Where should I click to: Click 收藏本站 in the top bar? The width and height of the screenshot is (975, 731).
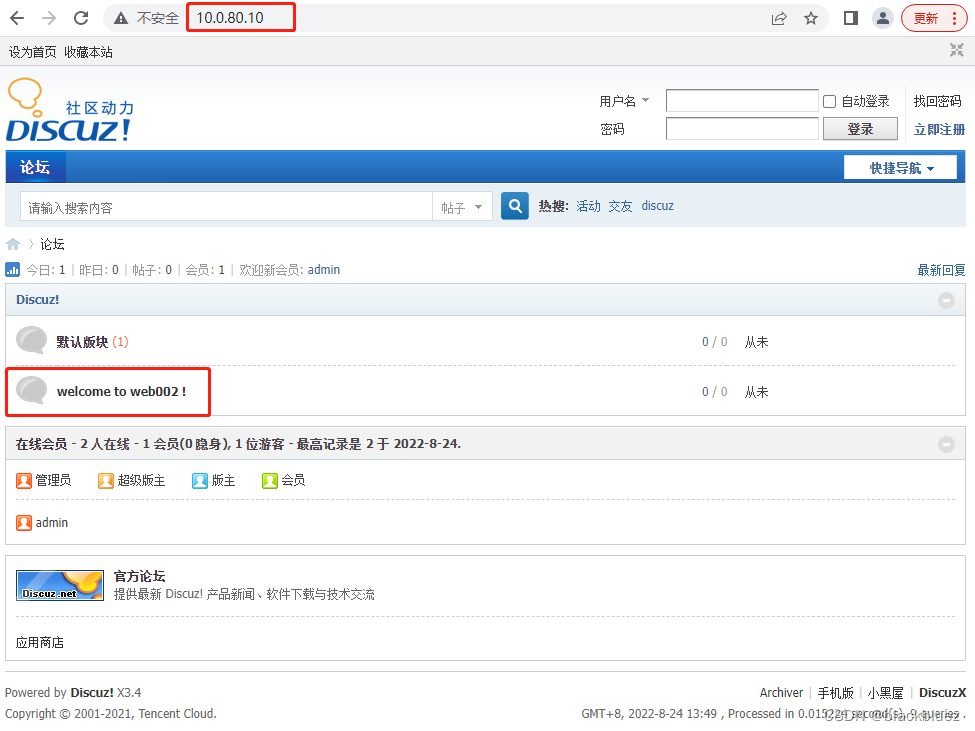coord(88,52)
